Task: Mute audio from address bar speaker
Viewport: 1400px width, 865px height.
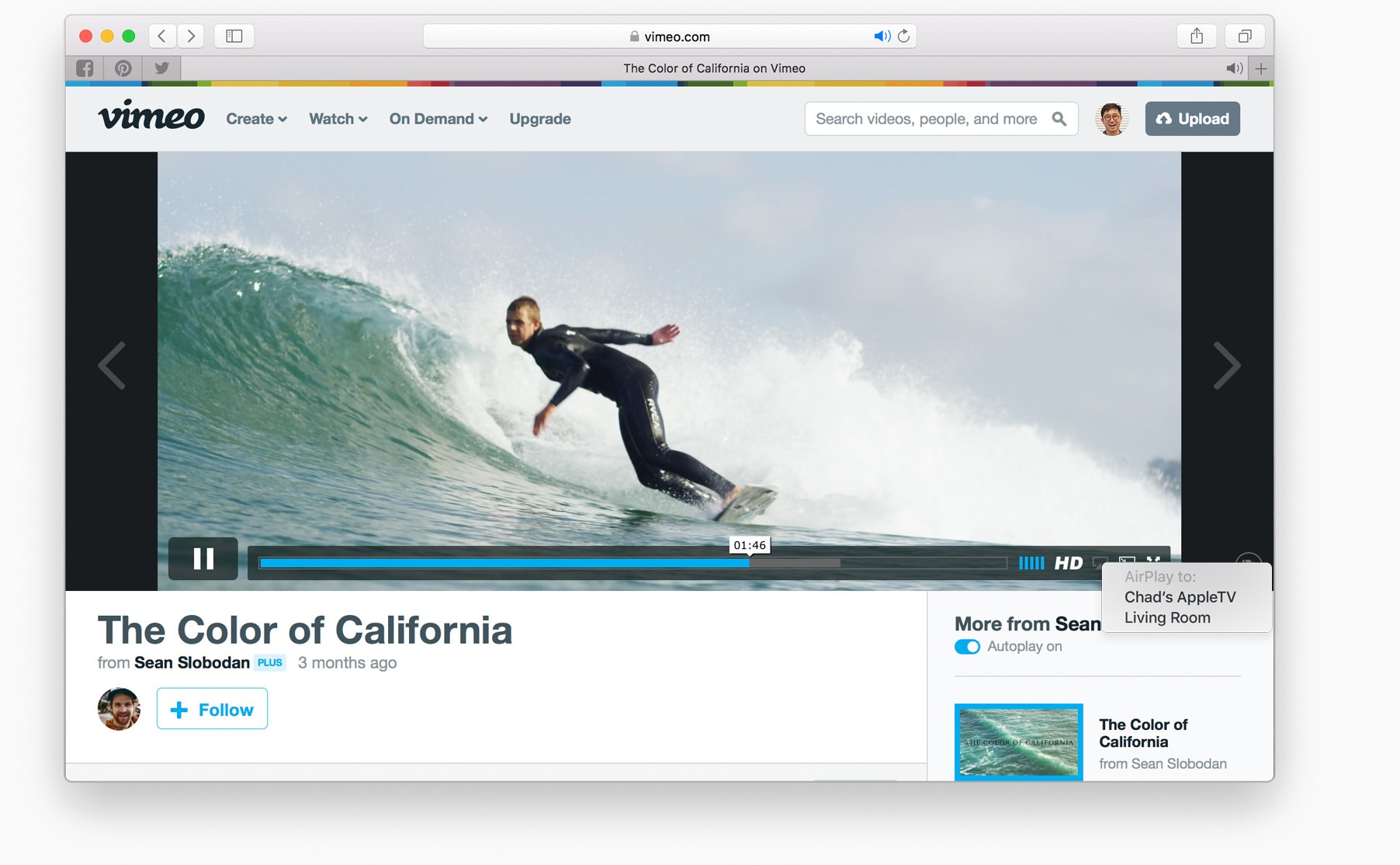Action: click(882, 36)
